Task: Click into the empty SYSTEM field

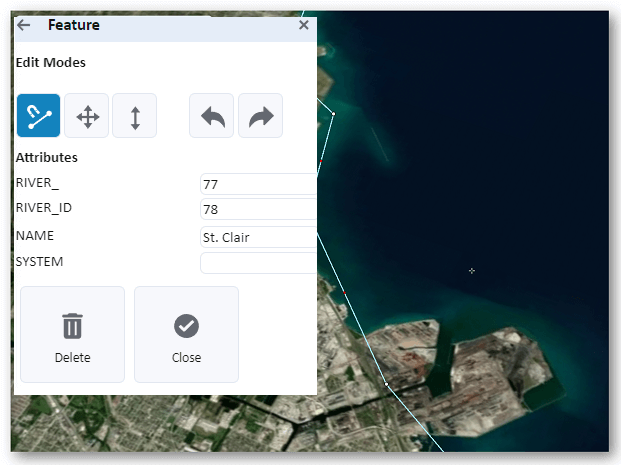Action: coord(259,263)
